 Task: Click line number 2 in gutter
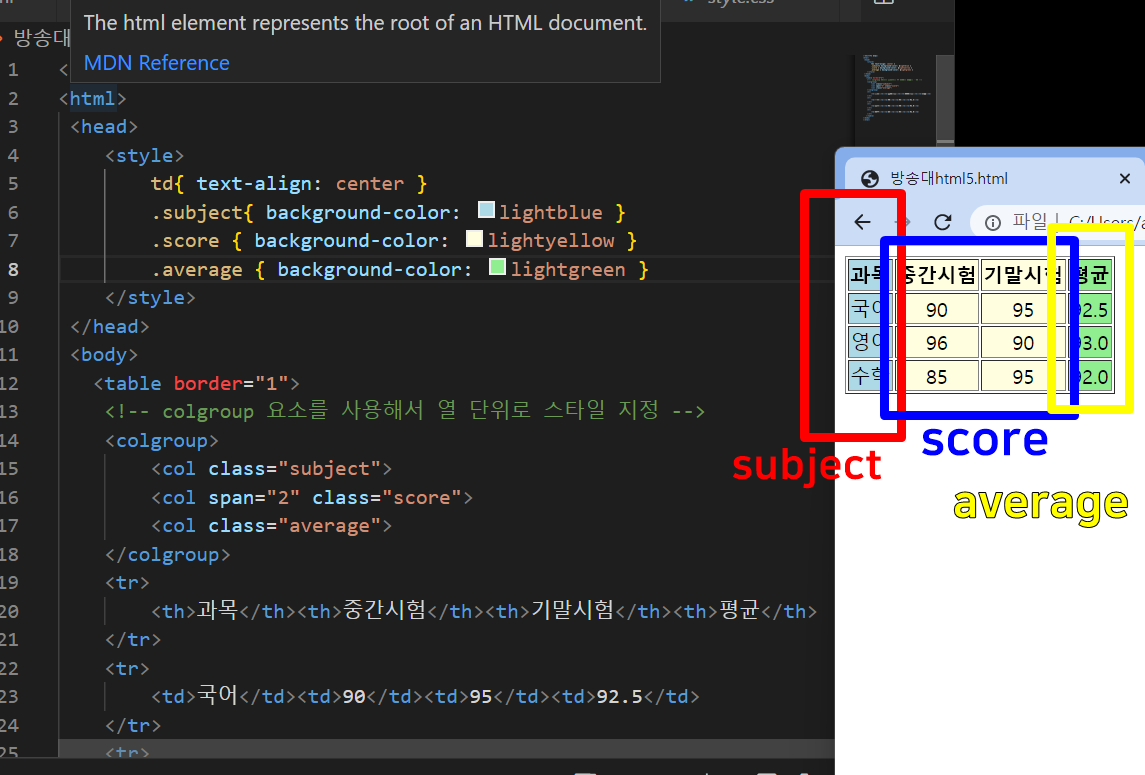[13, 99]
